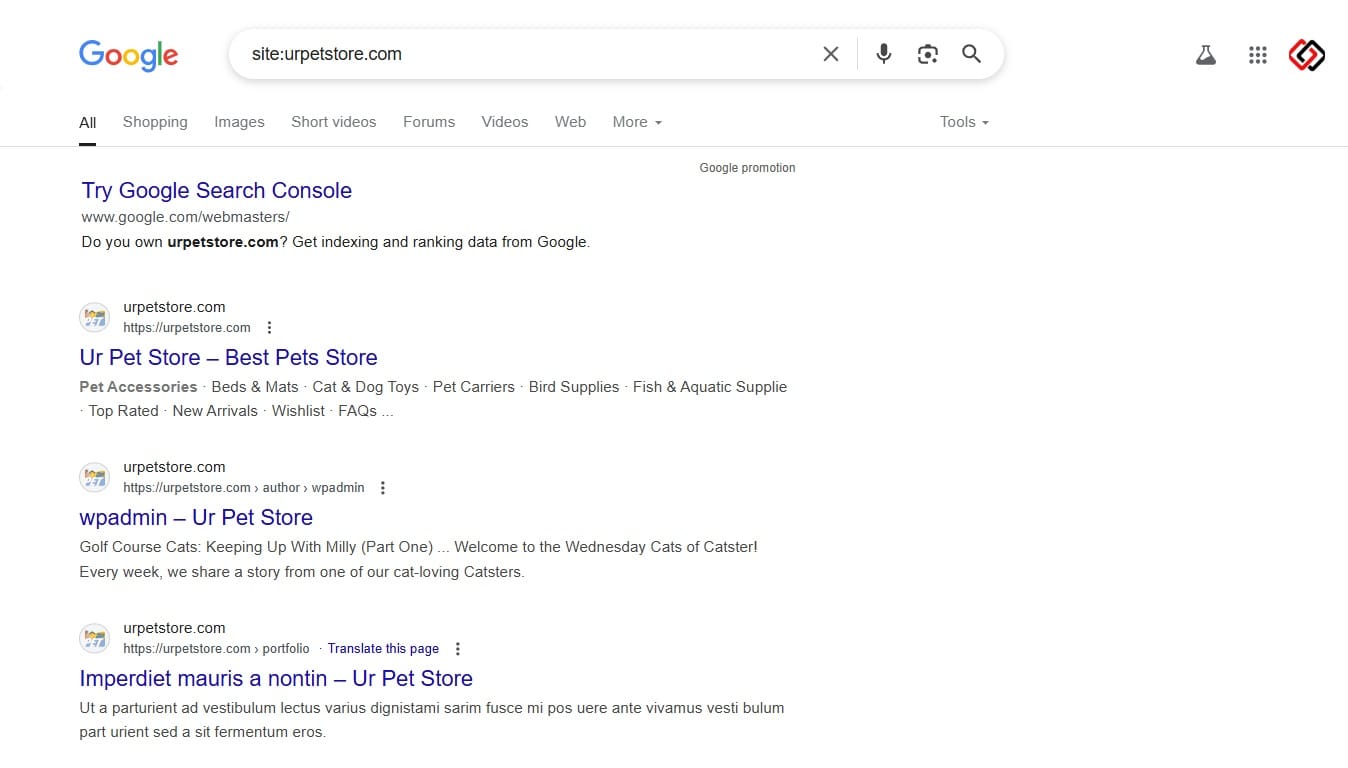Select the Short videos tab
Viewport: 1348px width, 768px height.
point(333,122)
